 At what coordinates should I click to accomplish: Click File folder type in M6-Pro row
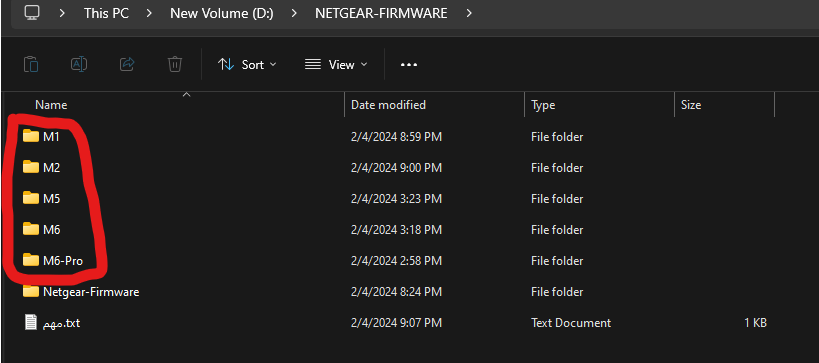[557, 260]
